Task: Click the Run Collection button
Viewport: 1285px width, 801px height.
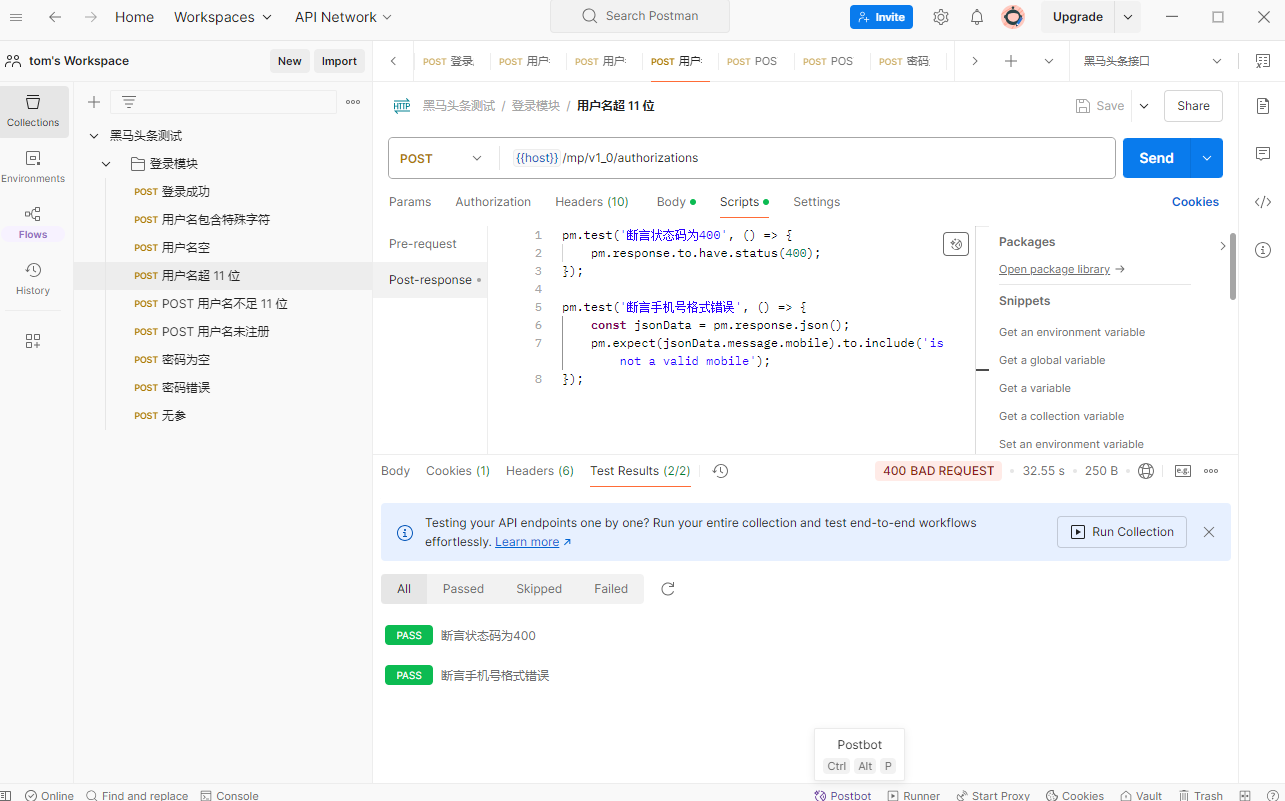Action: click(x=1122, y=532)
